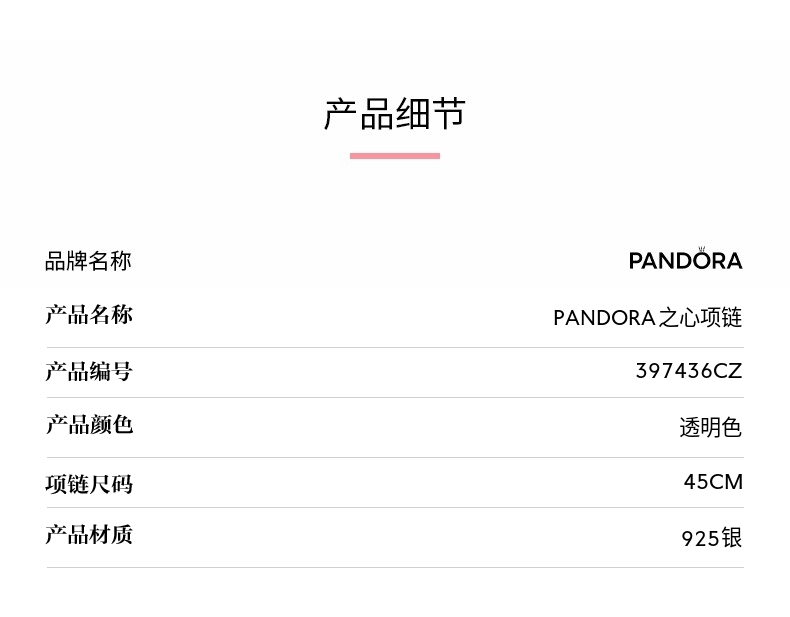Click the 产品颜色 label
Image resolution: width=790 pixels, height=617 pixels.
pos(88,425)
